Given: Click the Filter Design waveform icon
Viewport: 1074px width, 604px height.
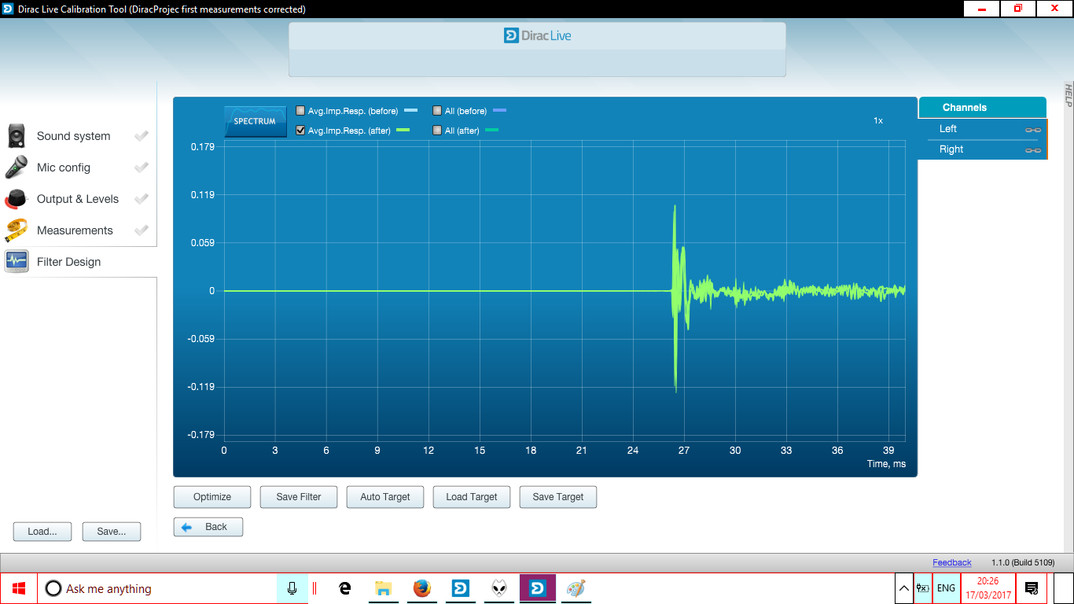Looking at the screenshot, I should click(x=16, y=262).
